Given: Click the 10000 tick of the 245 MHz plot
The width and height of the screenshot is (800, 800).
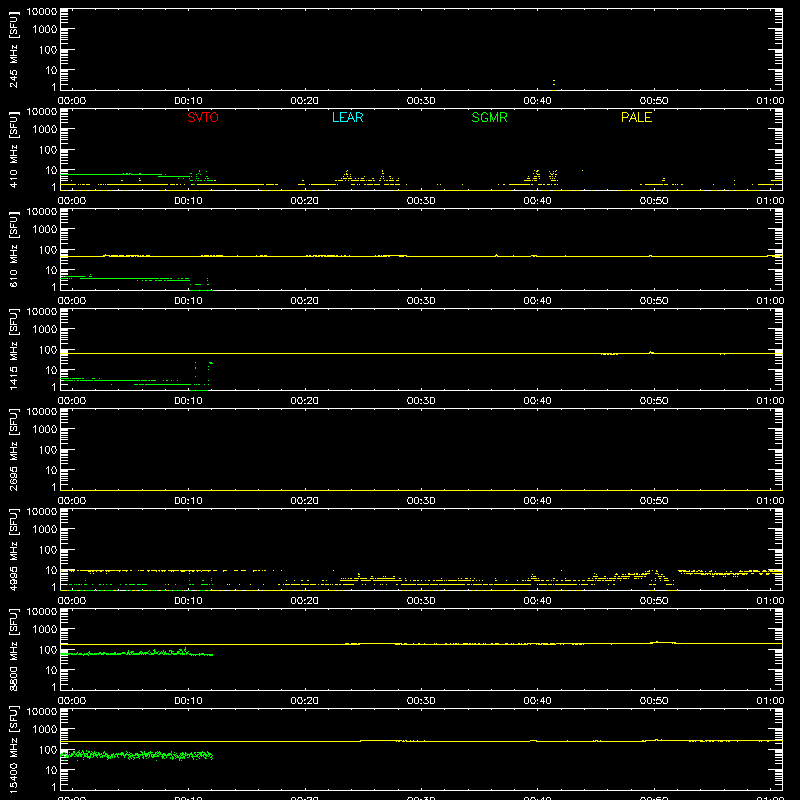Looking at the screenshot, I should tap(42, 12).
